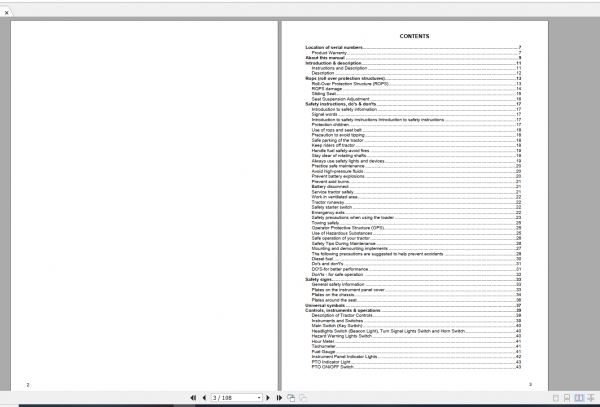Click 'Avoid high-pressure fluids' entry
The height and width of the screenshot is (407, 600).
337,171
